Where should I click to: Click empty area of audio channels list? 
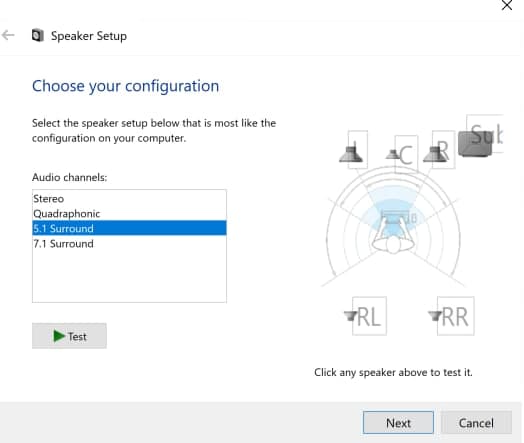point(129,277)
